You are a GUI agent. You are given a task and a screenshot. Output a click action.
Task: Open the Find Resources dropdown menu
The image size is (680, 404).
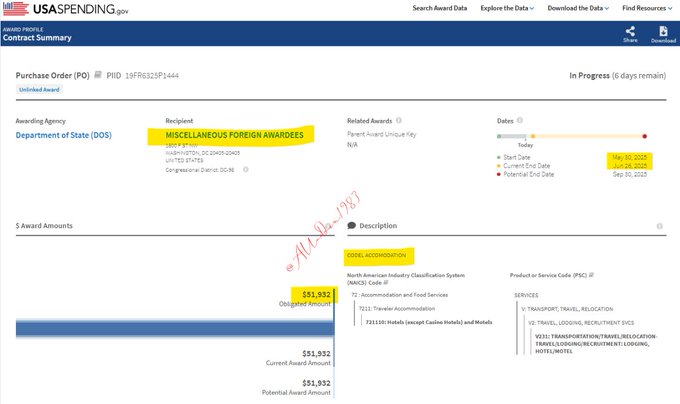[x=648, y=9]
